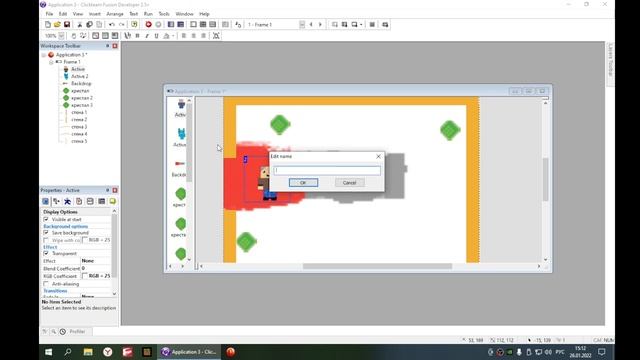Screen dimensions: 640x360
Task: Toggle Underline text formatting icon
Action: [x=156, y=36]
